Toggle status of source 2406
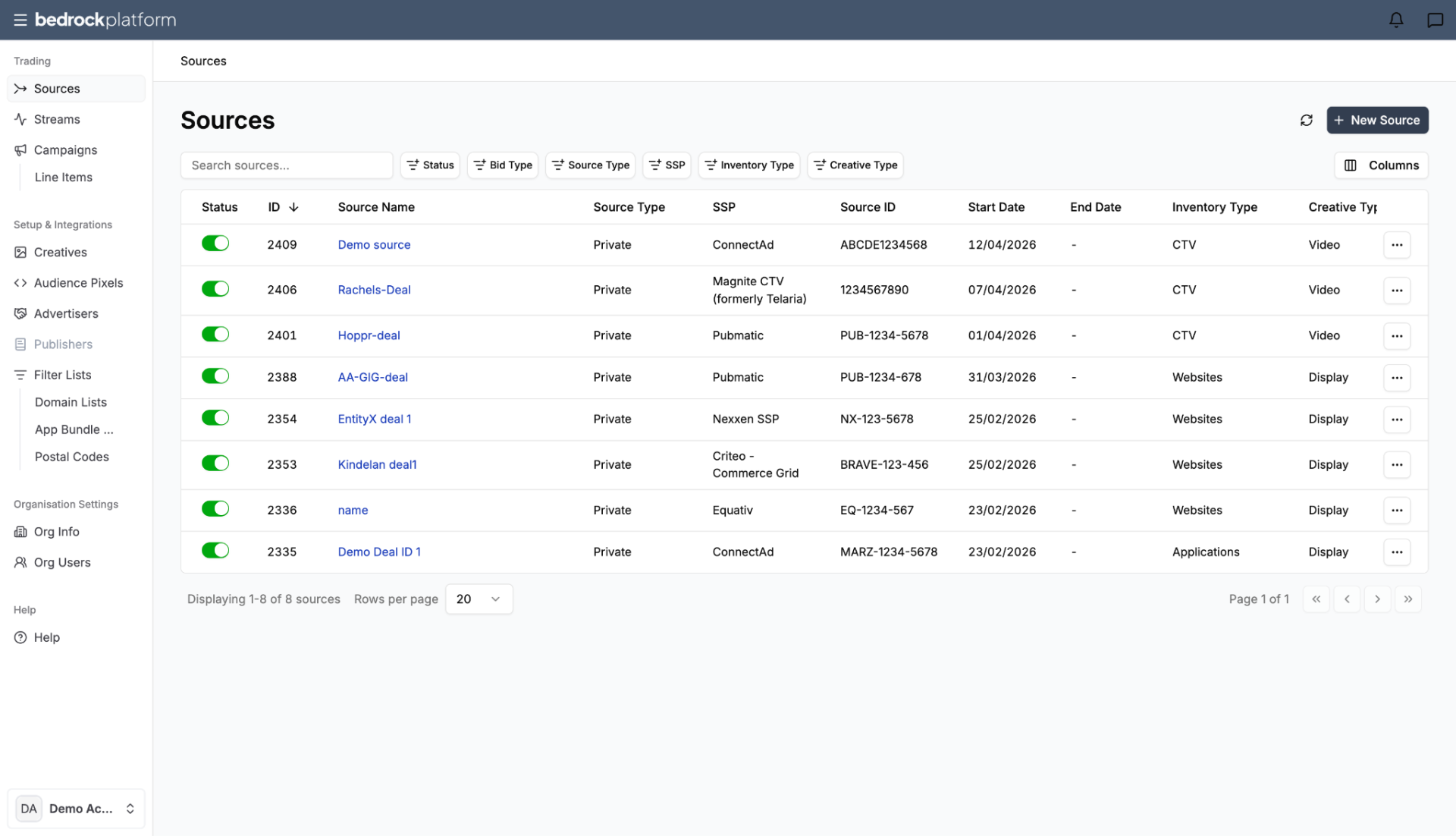The height and width of the screenshot is (836, 1456). tap(215, 289)
